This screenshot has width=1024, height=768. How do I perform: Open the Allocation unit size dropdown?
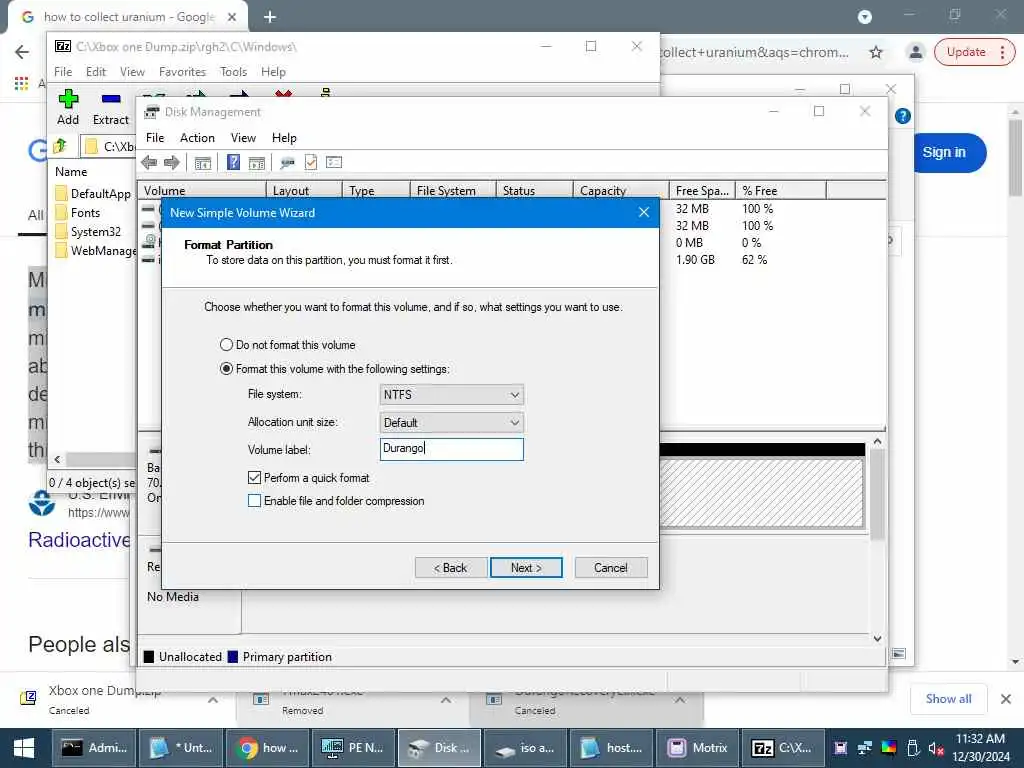[451, 423]
